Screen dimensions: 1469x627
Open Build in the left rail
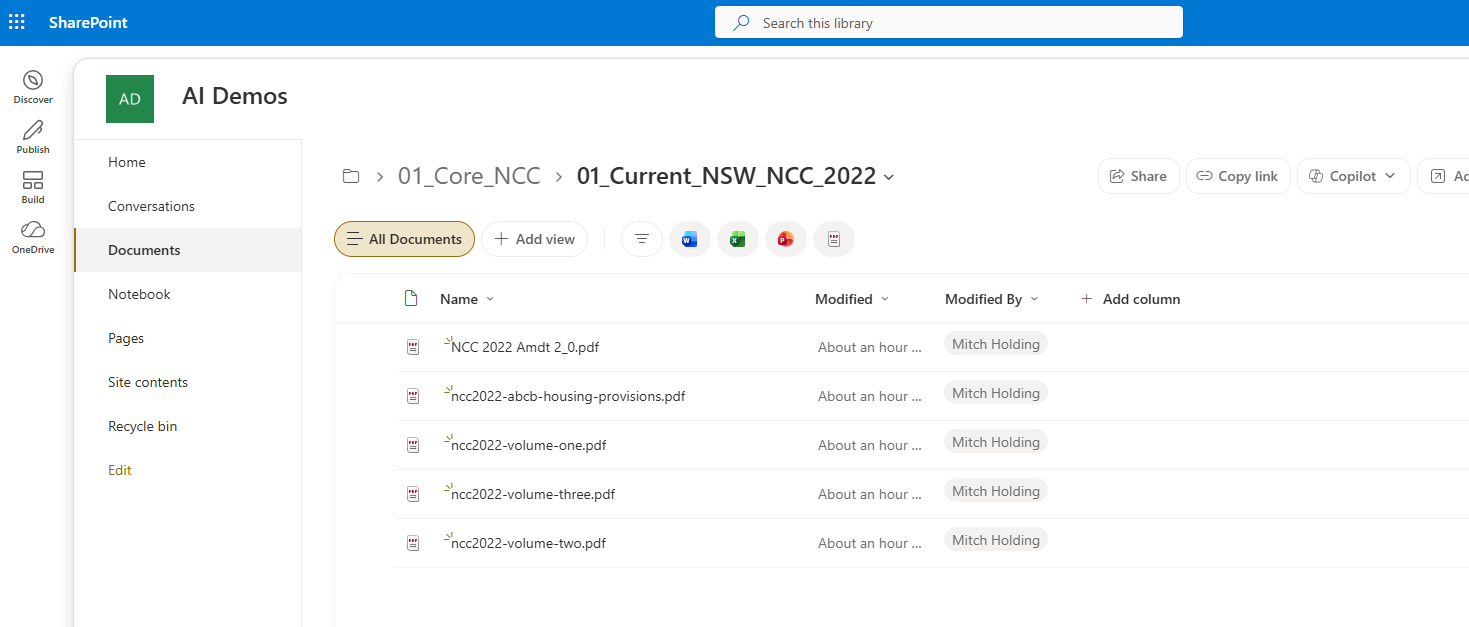33,187
